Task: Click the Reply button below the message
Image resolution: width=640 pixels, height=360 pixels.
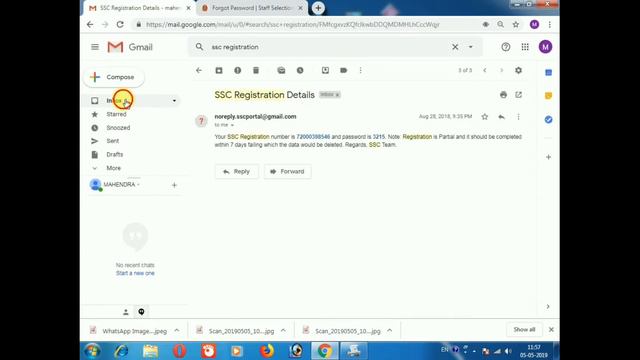Action: pos(237,171)
